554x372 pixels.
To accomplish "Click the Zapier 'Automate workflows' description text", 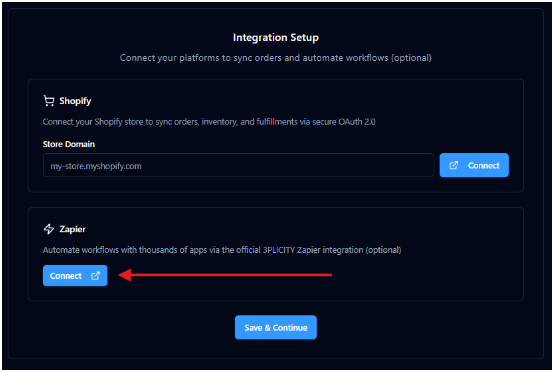I will pyautogui.click(x=222, y=250).
